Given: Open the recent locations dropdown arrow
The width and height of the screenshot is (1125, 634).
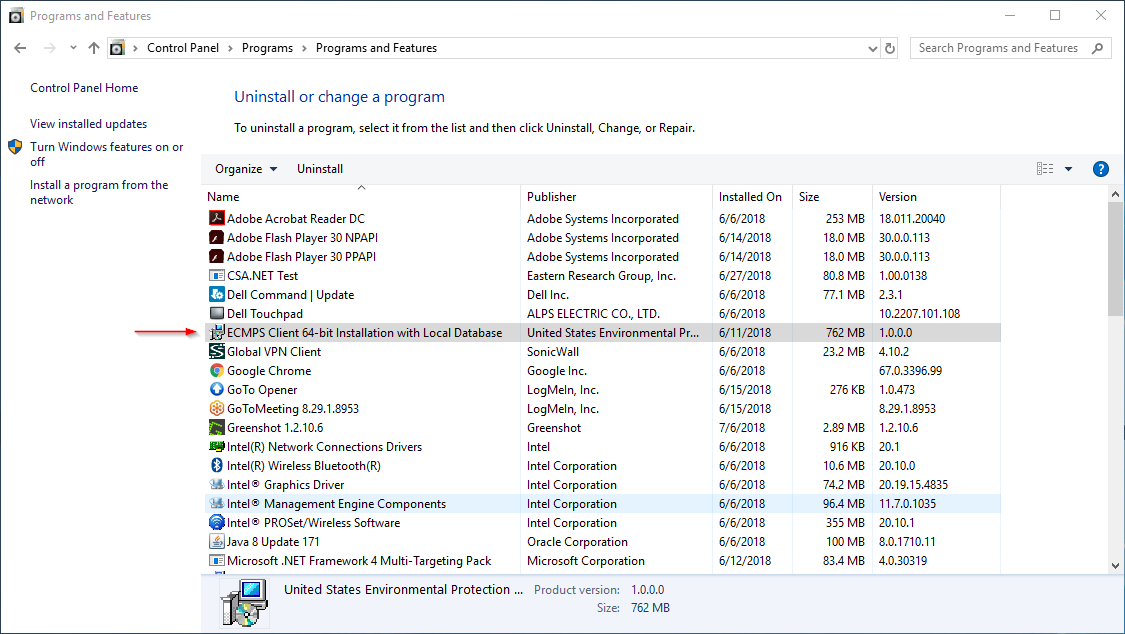Looking at the screenshot, I should (x=73, y=48).
